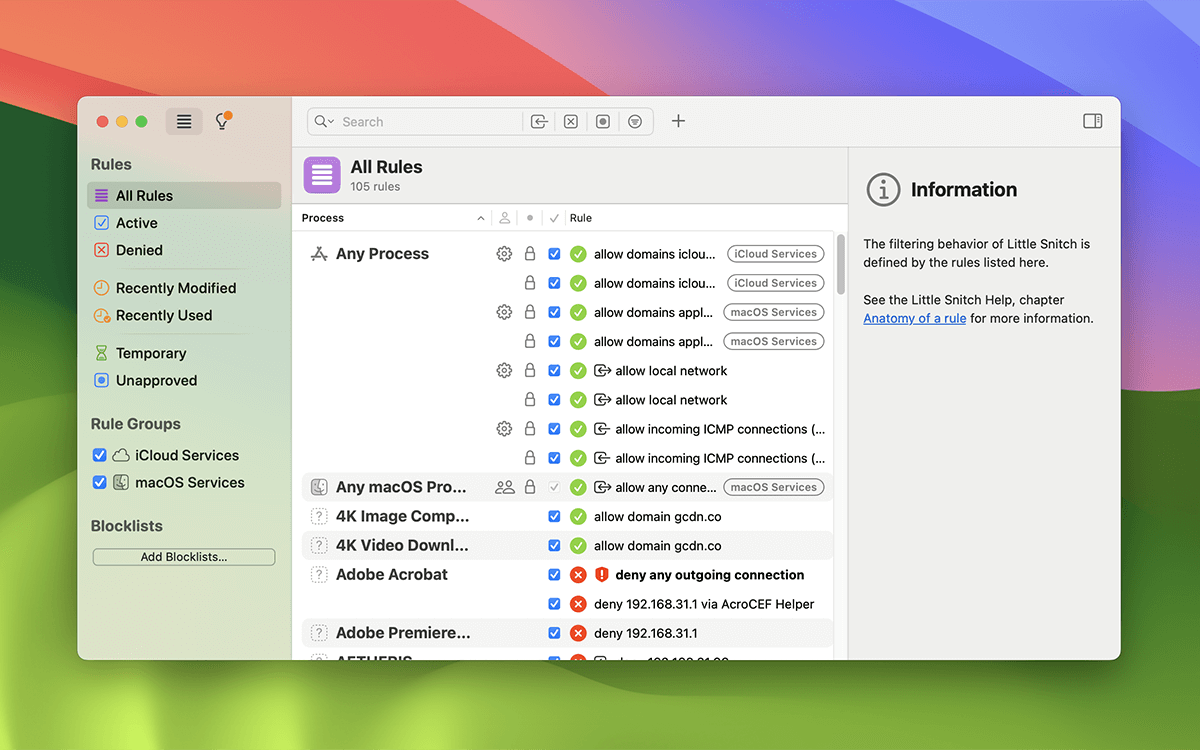
Task: Toggle the macOS Services rule group checkbox
Action: click(99, 482)
